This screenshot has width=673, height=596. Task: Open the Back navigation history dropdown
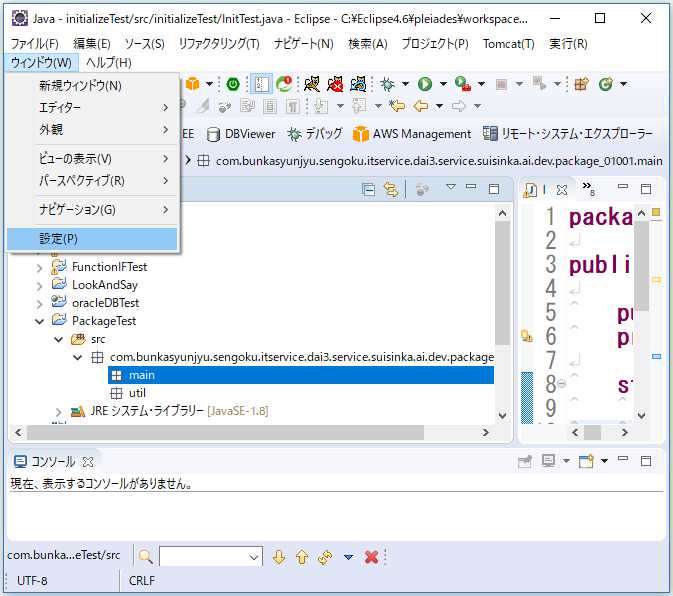pyautogui.click(x=440, y=106)
